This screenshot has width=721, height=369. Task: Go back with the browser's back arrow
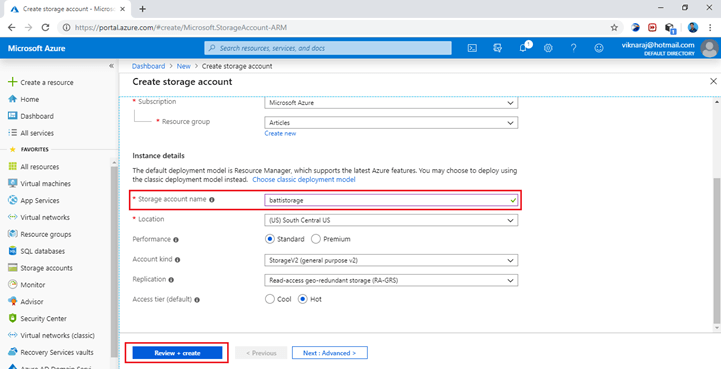tap(11, 28)
